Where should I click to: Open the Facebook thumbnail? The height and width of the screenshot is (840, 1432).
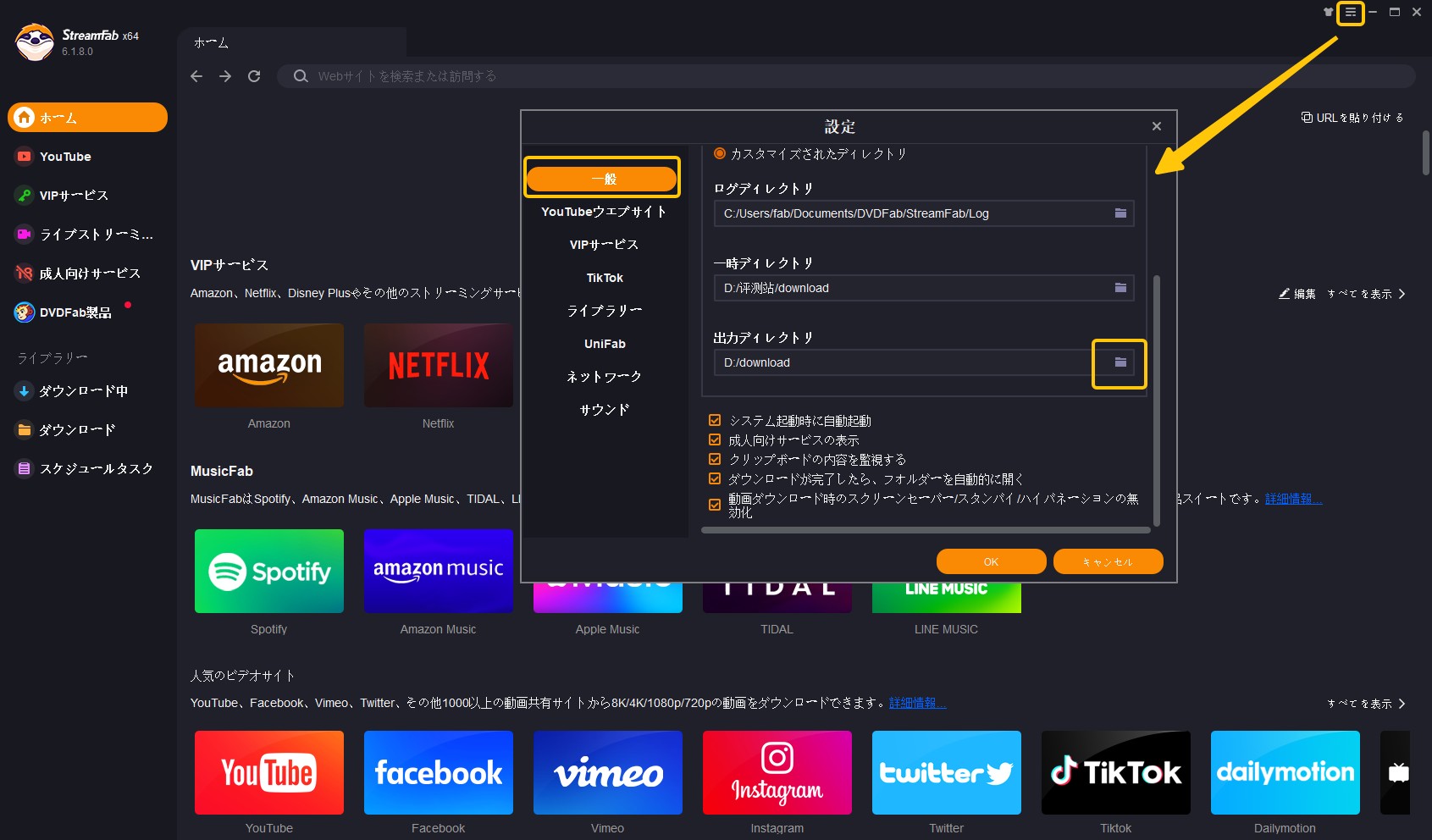439,773
